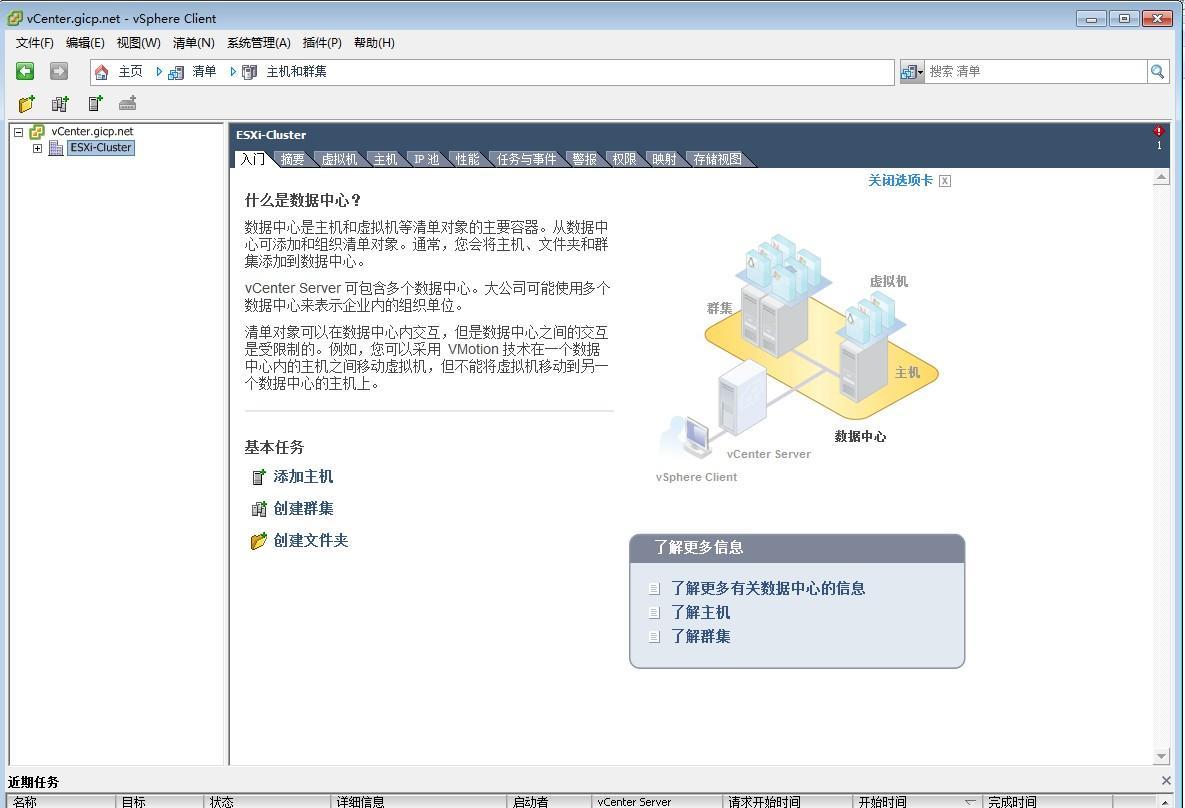Click the 关闭选项卡 link
Screen dimensions: 1185x808
[900, 181]
